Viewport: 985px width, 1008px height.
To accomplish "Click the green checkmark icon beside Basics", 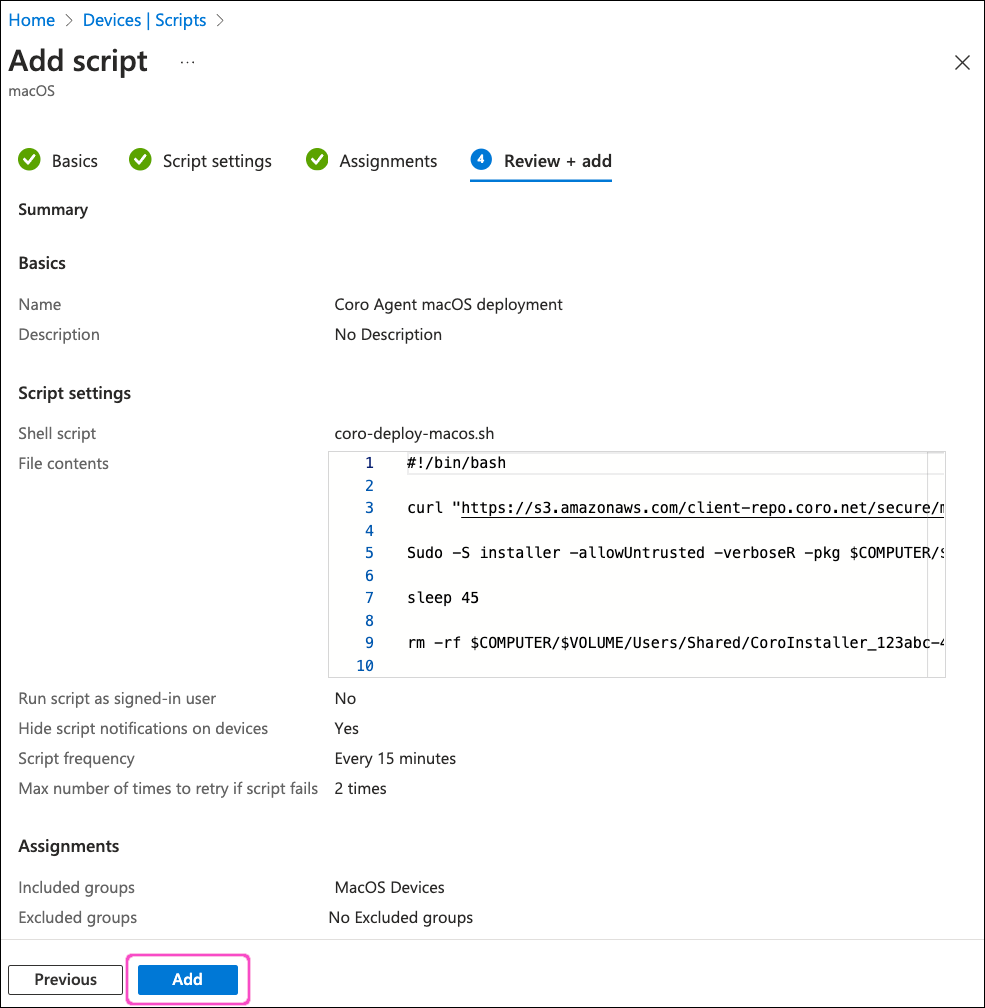I will 30,160.
